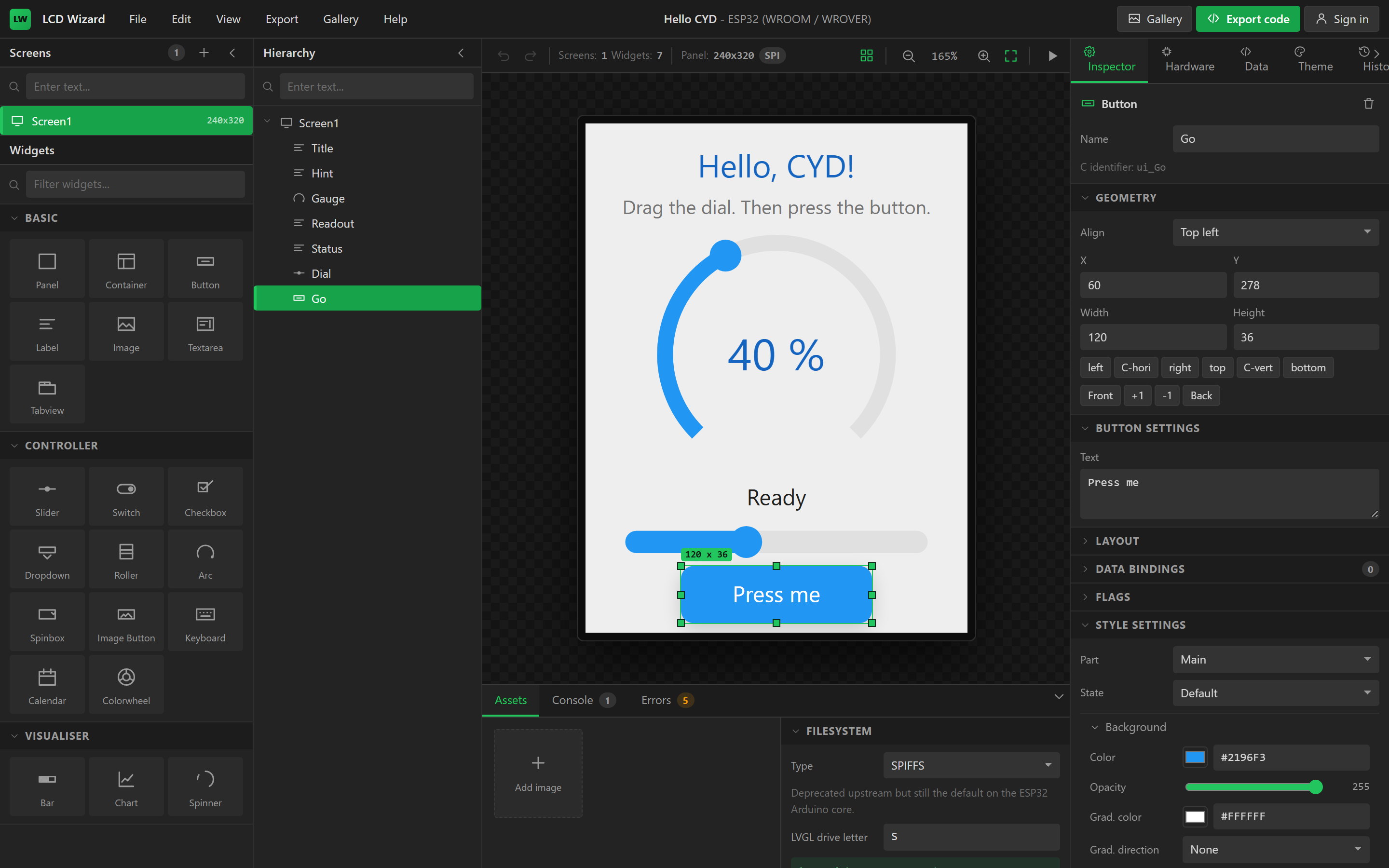This screenshot has width=1389, height=868.
Task: Add a Label widget
Action: coord(47,331)
